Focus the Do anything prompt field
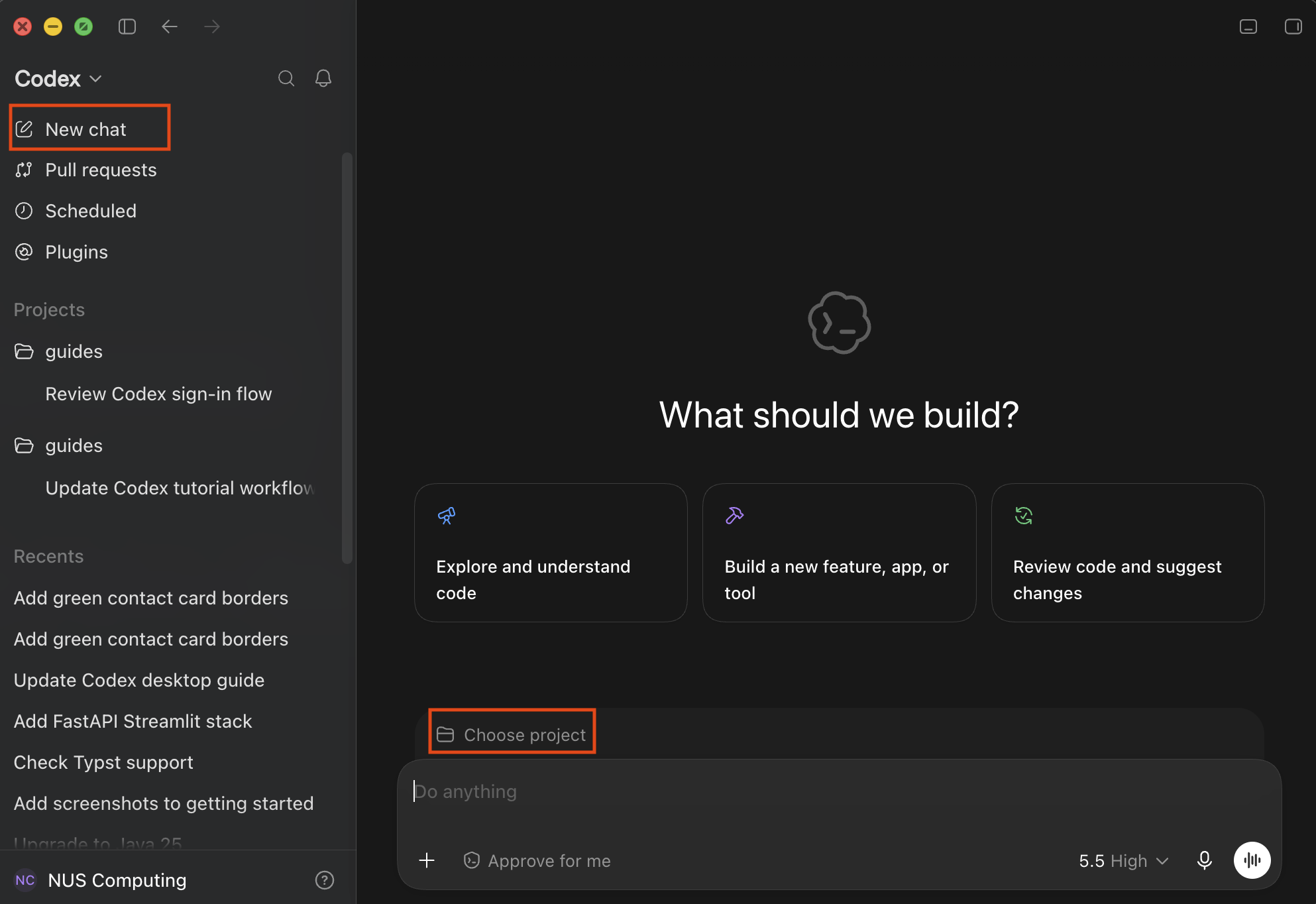The image size is (1316, 904). tap(839, 791)
